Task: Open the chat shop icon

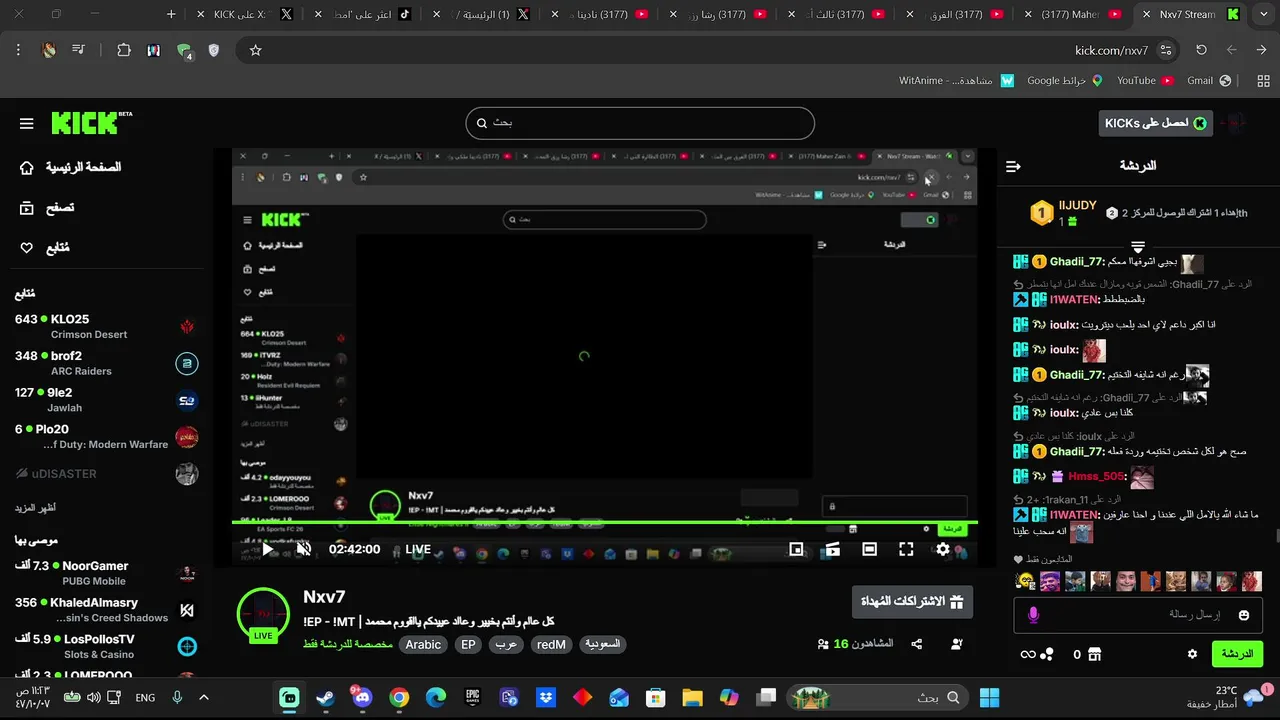Action: [x=1094, y=654]
